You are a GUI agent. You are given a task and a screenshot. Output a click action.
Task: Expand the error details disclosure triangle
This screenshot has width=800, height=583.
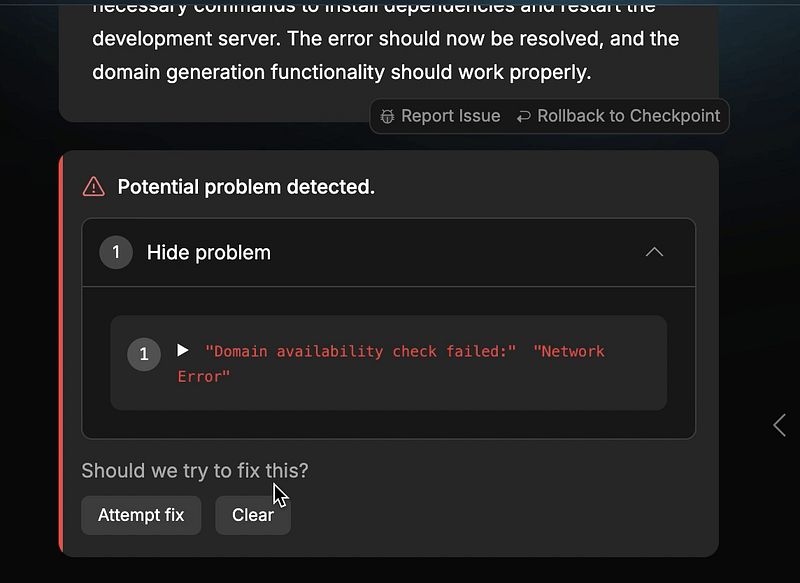coord(183,350)
